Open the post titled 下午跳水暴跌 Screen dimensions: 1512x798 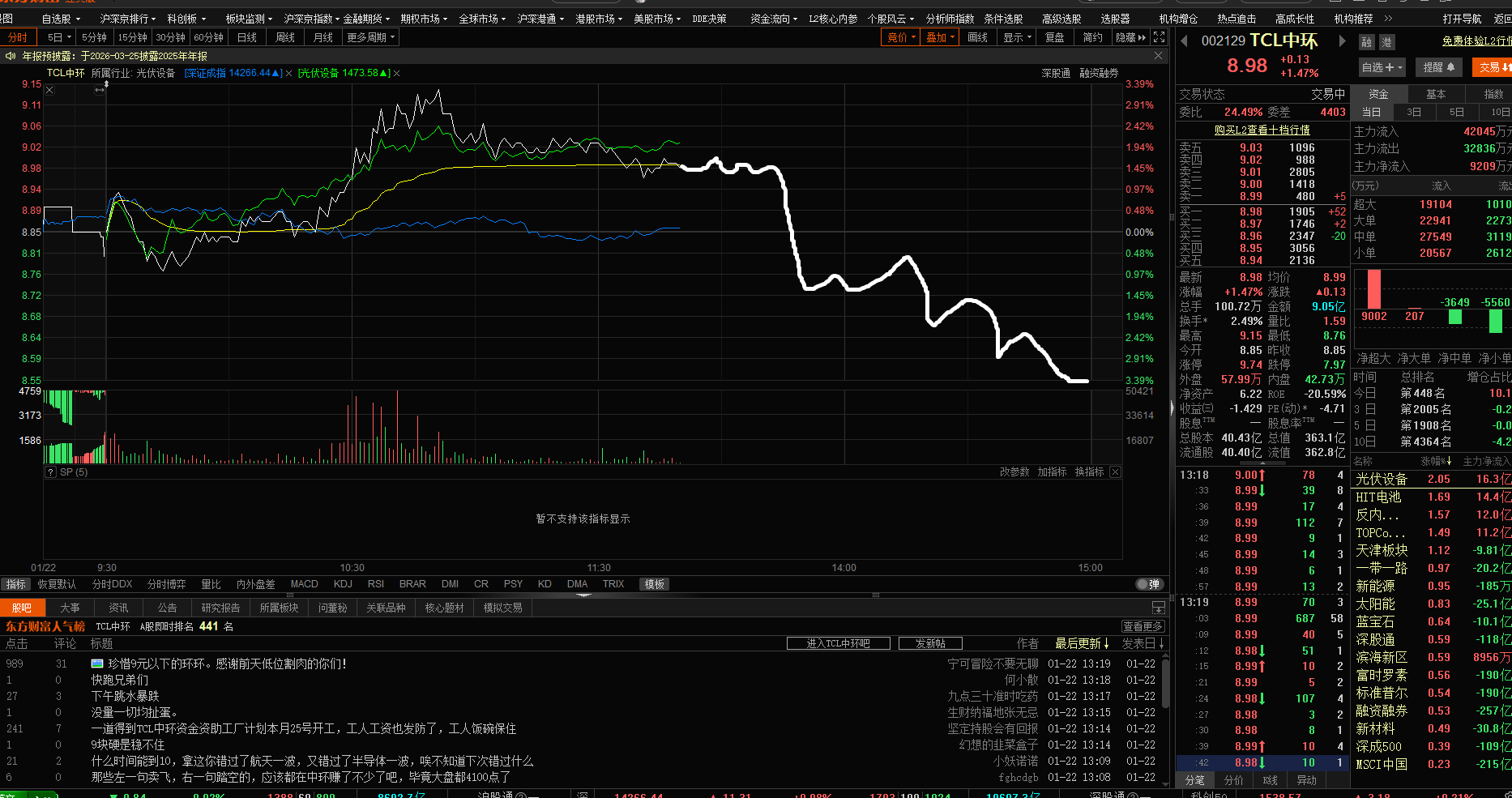125,696
